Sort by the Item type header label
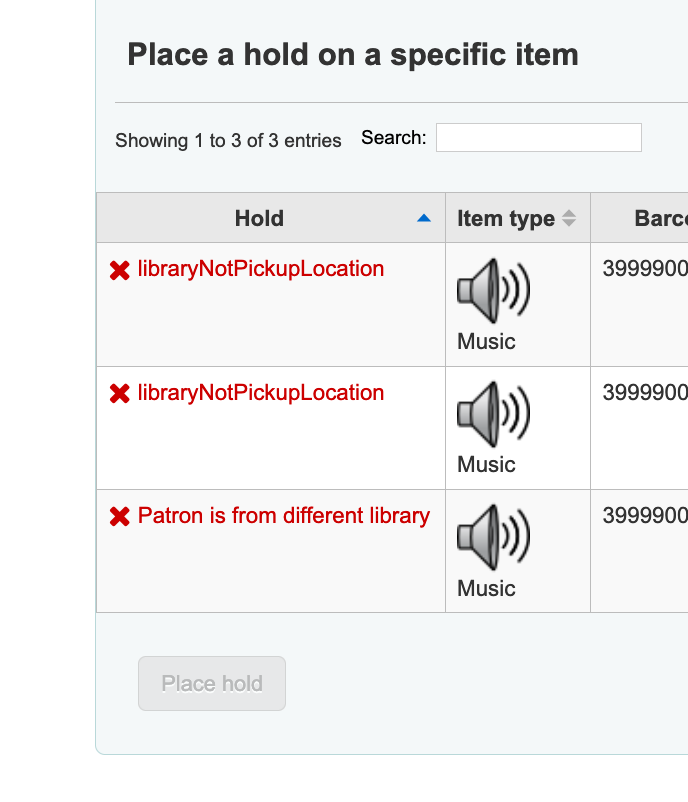 (505, 218)
